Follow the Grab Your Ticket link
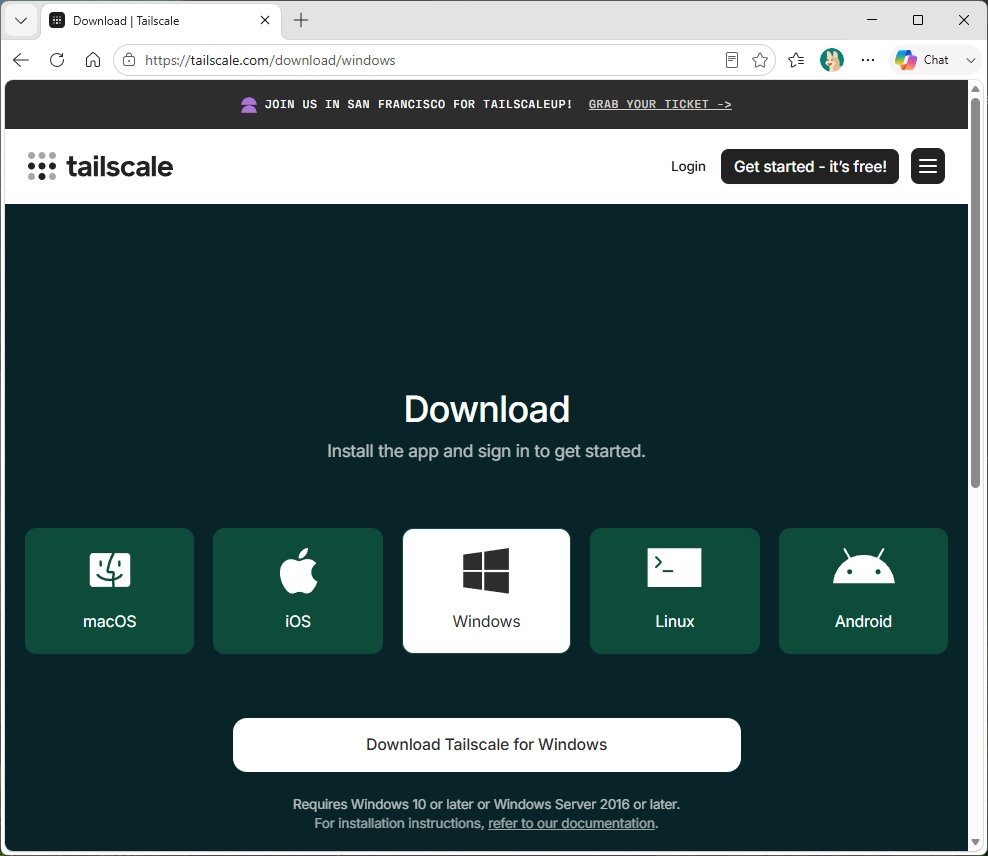This screenshot has width=988, height=856. [x=660, y=105]
